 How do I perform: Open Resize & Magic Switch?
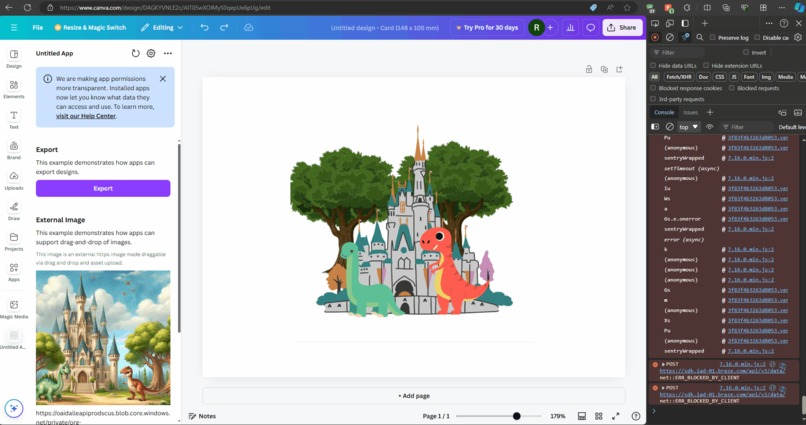tap(90, 28)
